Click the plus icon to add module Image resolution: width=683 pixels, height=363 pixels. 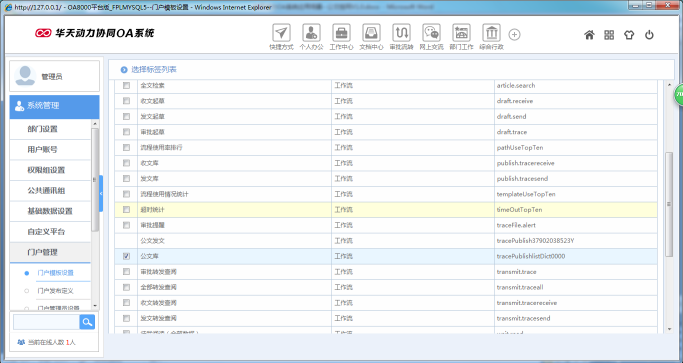(514, 34)
